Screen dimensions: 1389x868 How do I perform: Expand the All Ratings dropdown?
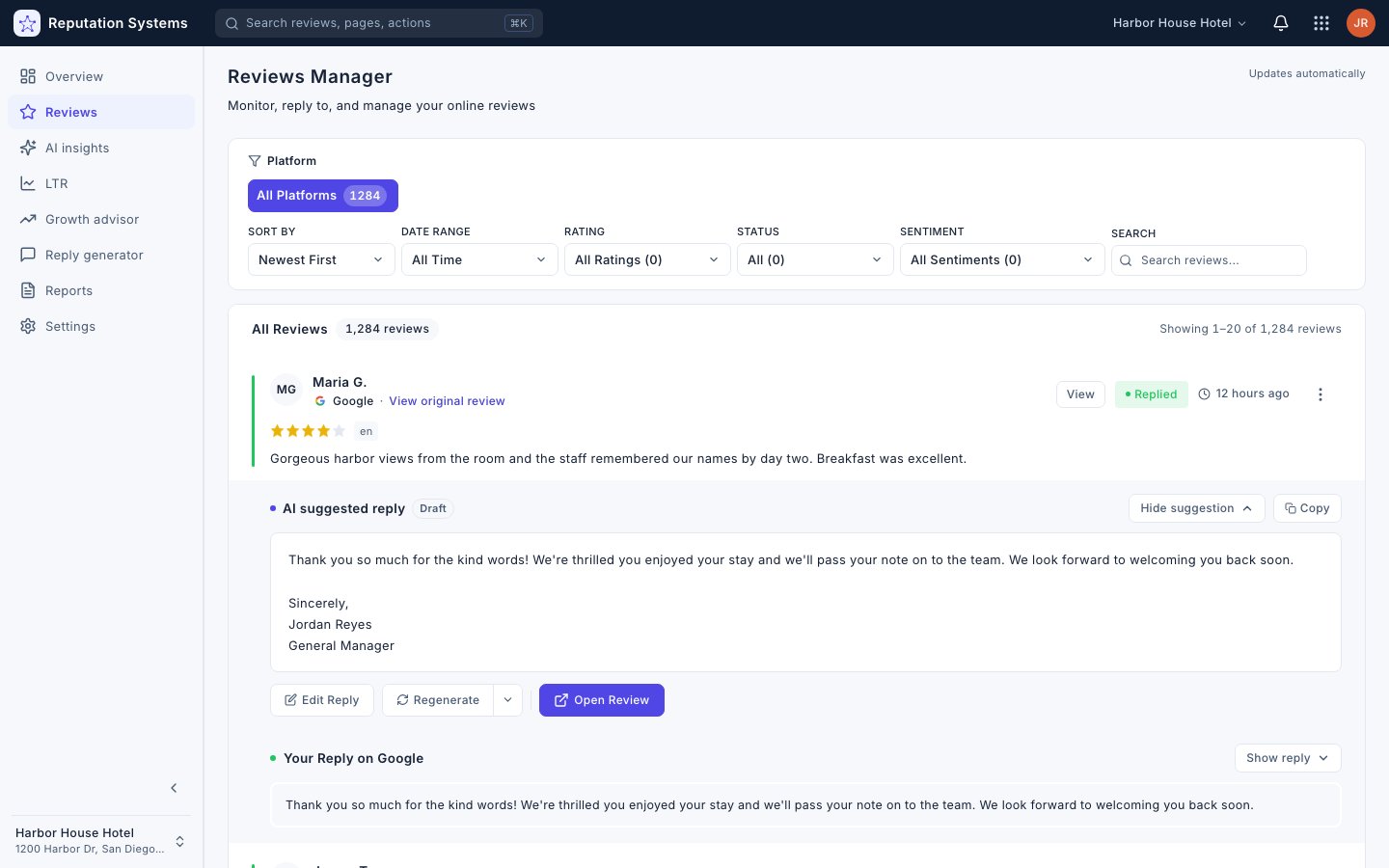point(647,259)
